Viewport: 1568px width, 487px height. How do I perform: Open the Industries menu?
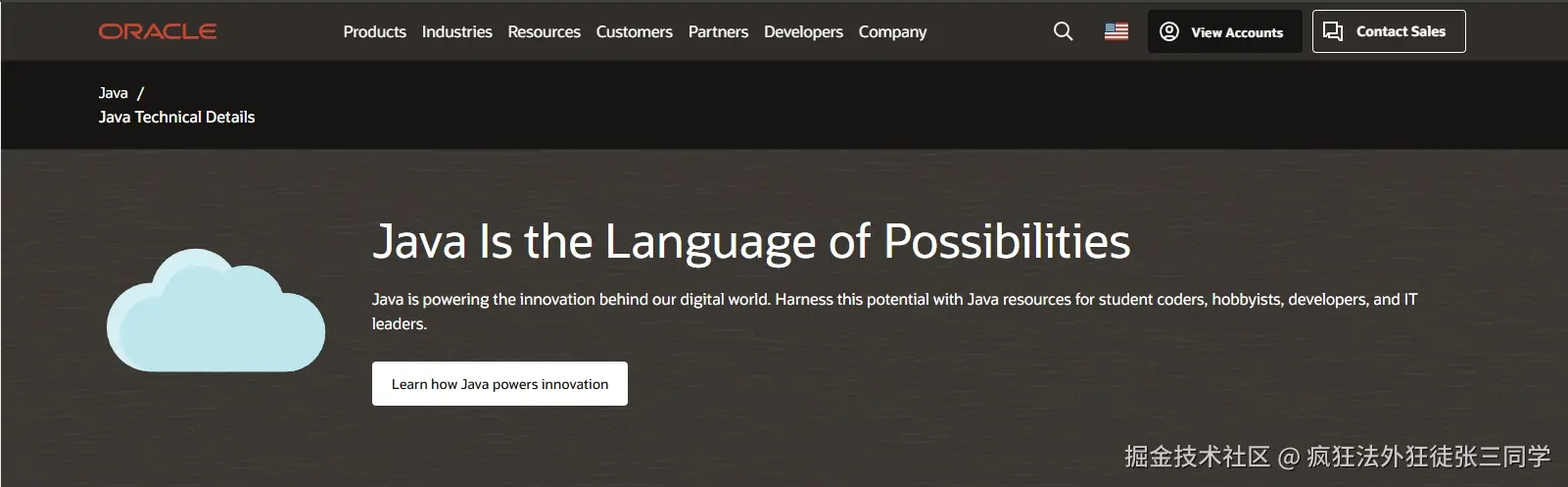pos(456,31)
